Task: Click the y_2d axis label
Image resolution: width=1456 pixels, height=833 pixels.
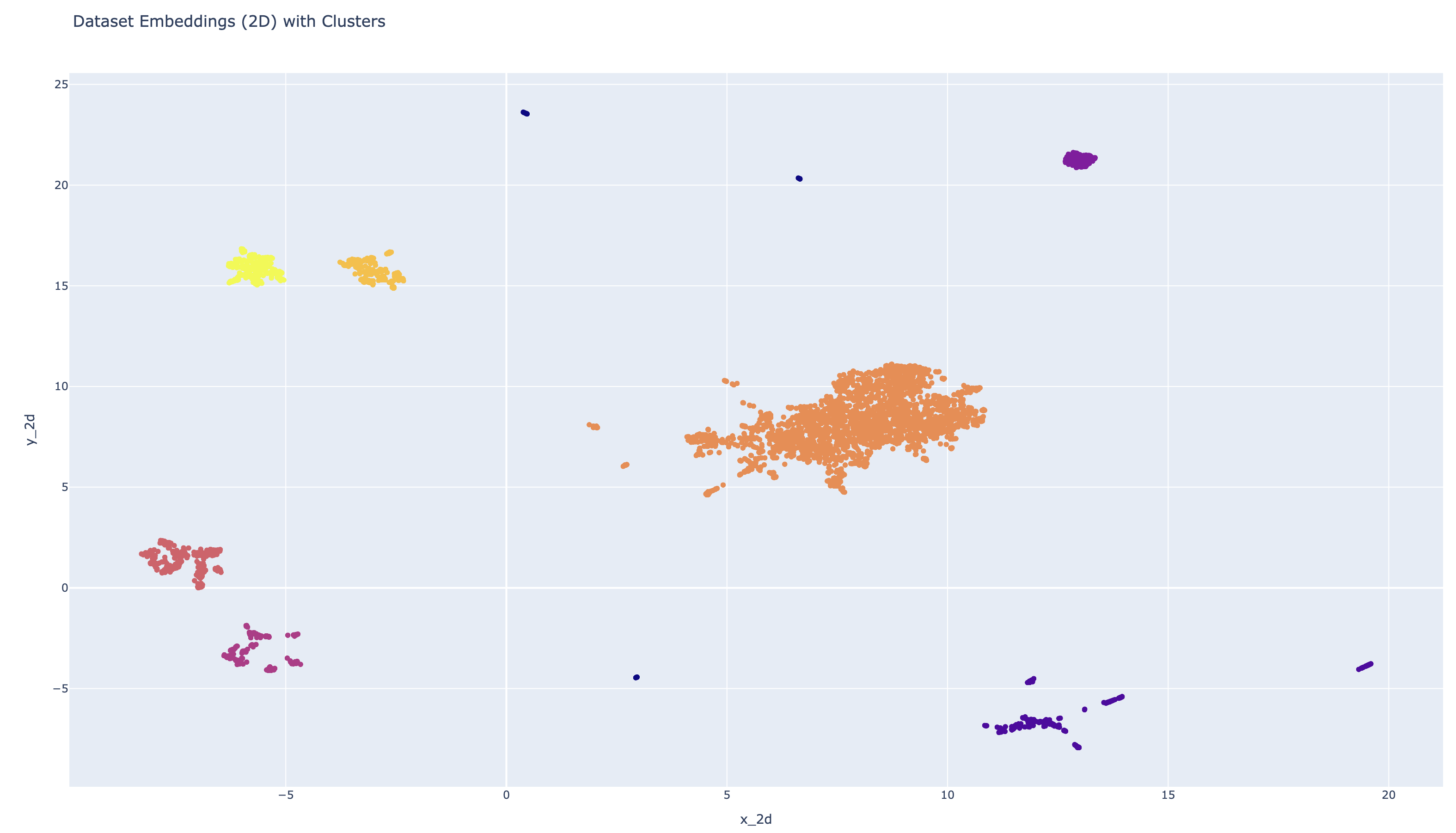Action: coord(31,429)
